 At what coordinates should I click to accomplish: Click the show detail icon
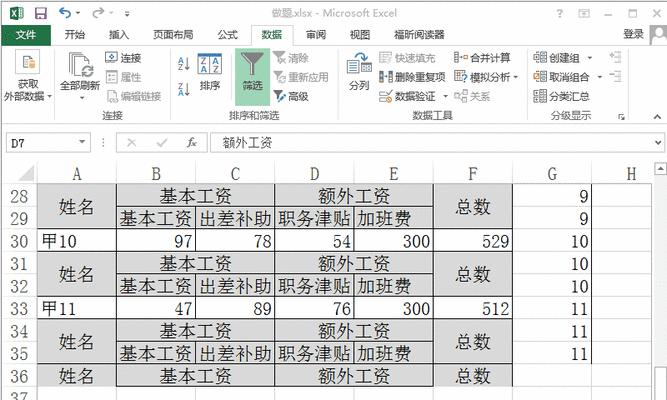(x=615, y=57)
